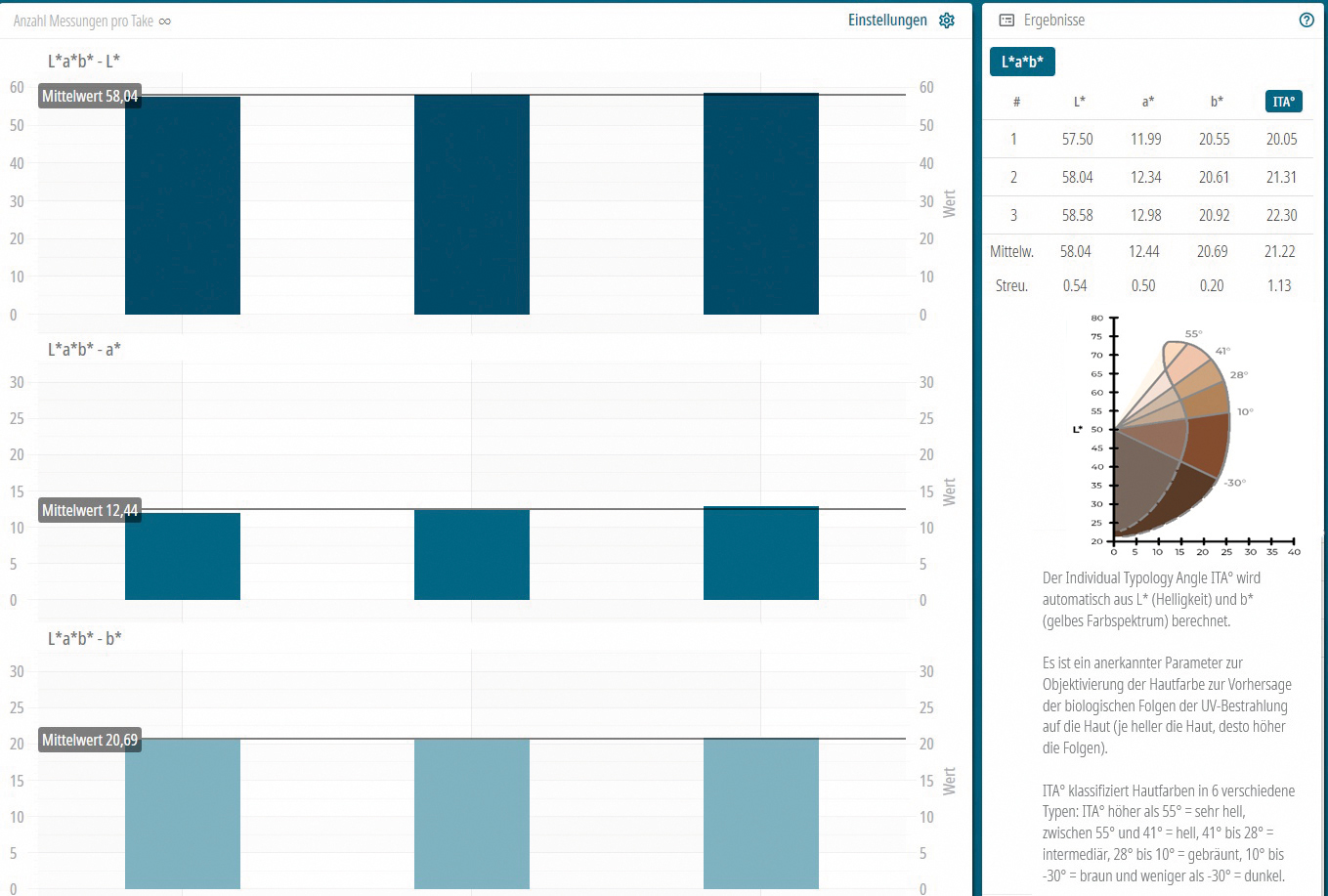Click the Ergebnisse panel icon
This screenshot has width=1328, height=896.
point(1007,21)
